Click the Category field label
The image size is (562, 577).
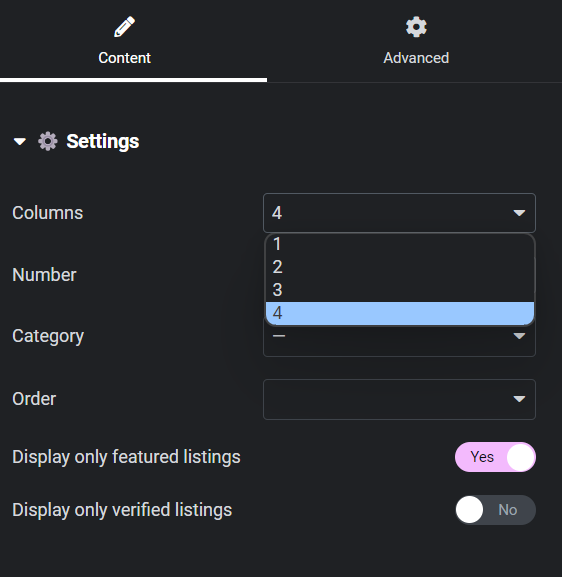coord(48,336)
